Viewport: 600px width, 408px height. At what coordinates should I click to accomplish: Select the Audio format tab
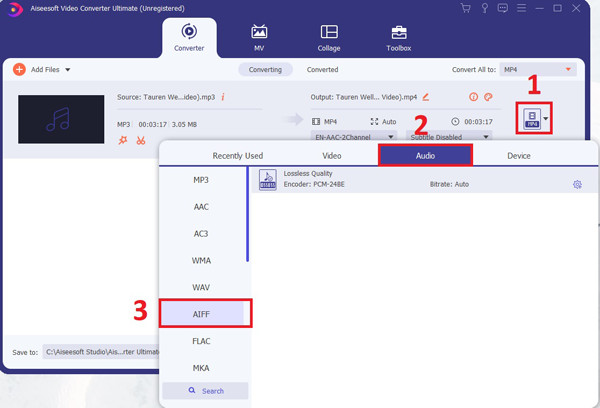coord(425,156)
